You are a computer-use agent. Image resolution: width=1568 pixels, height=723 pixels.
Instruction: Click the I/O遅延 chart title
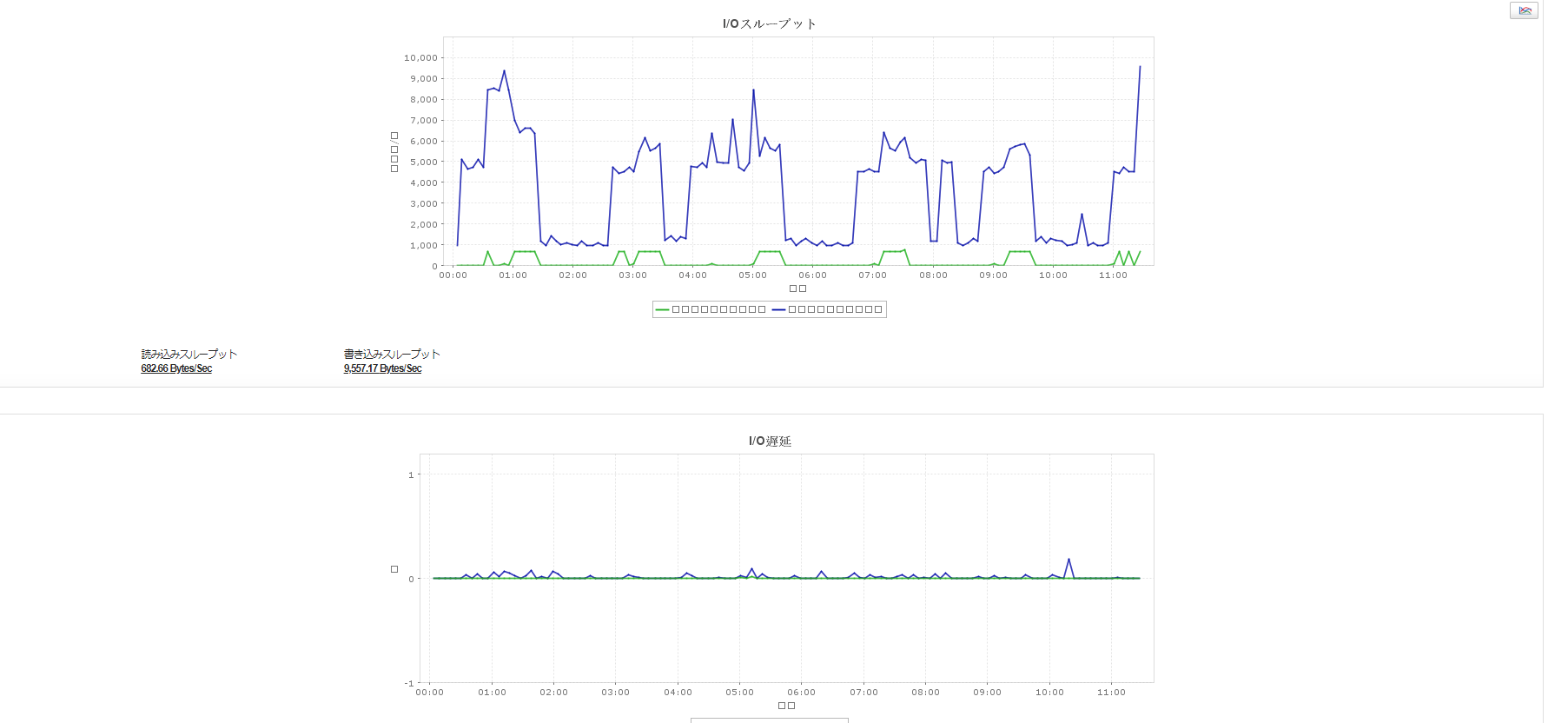click(770, 441)
